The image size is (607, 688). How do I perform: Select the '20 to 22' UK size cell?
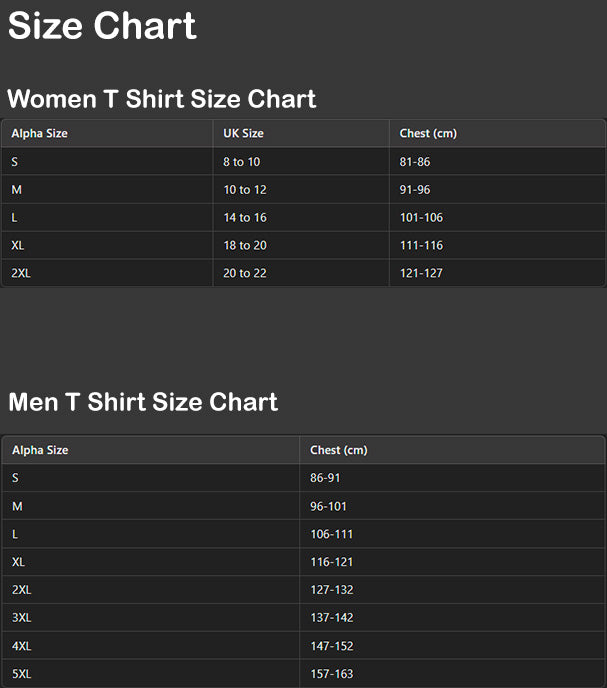pos(245,273)
